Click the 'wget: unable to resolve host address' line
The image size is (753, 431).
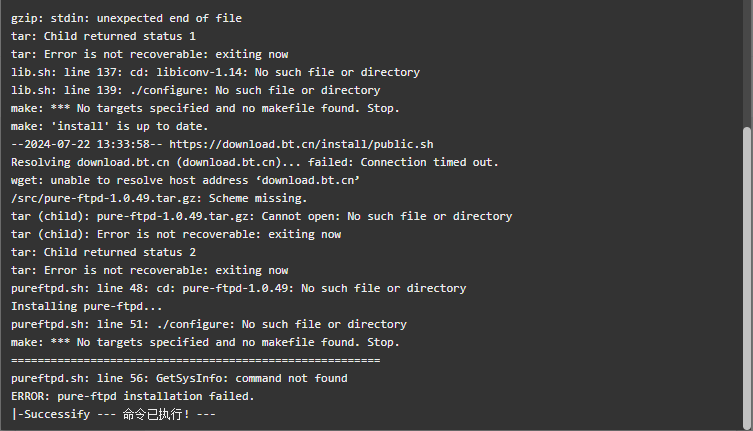tap(185, 180)
